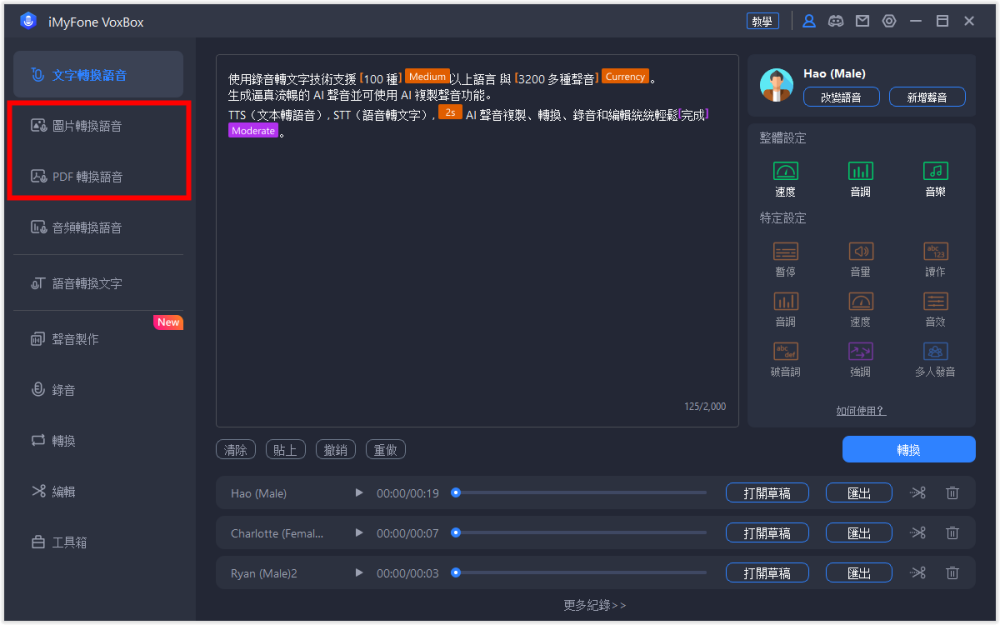The height and width of the screenshot is (625, 1000).
Task: Click the cut icon for Charlotte record
Action: click(918, 533)
